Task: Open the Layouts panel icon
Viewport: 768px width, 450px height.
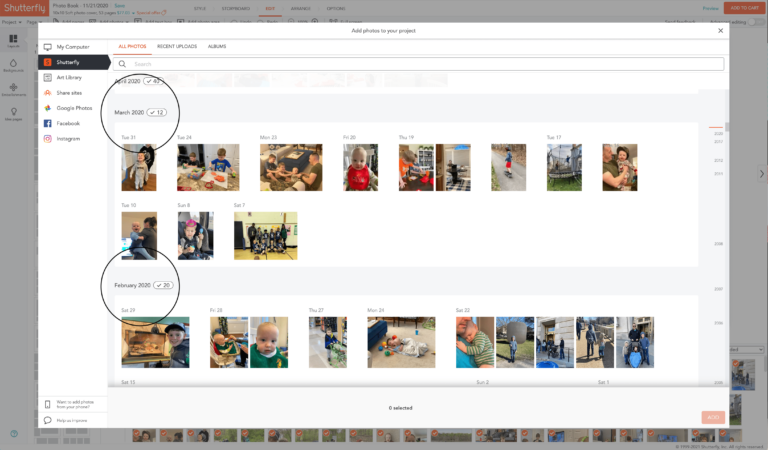Action: (x=14, y=41)
